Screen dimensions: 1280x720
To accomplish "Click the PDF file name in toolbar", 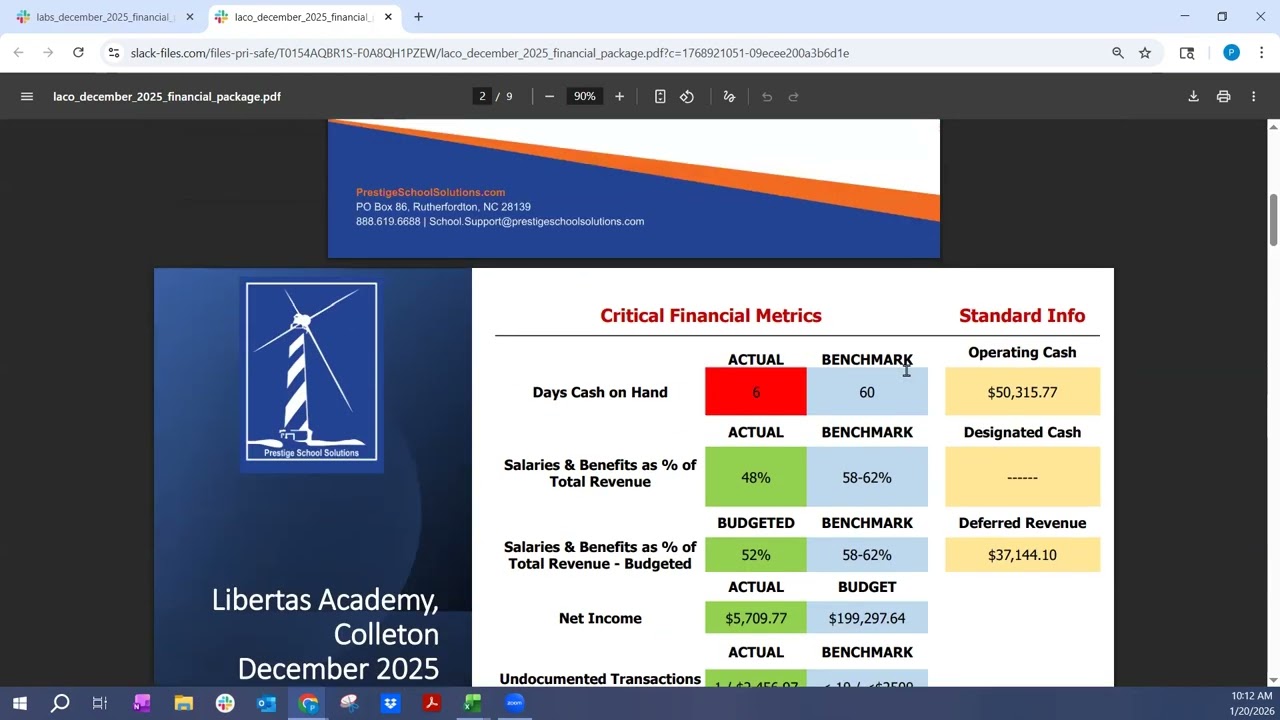I will pos(167,97).
